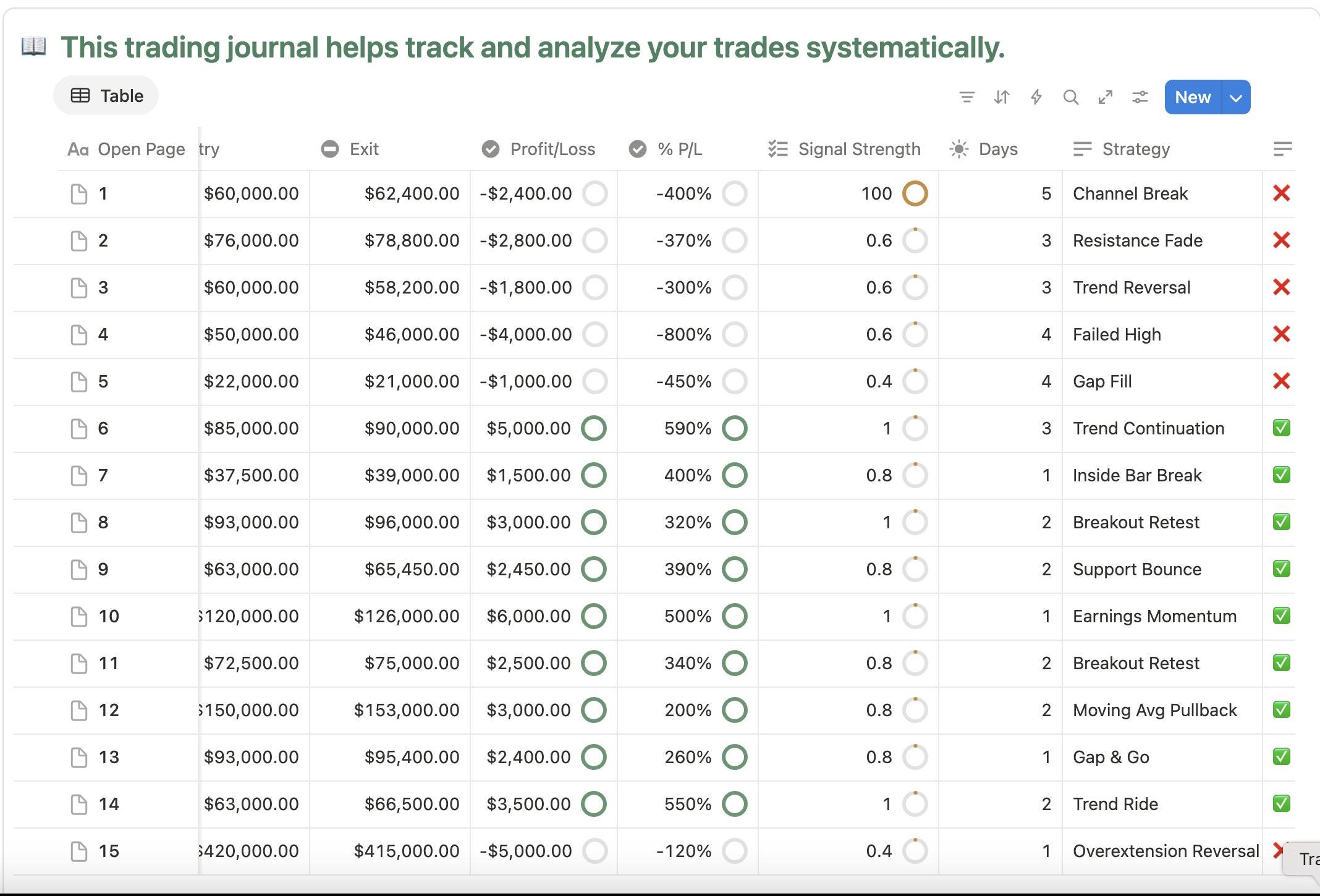
Task: Open search for the database
Action: 1071,97
